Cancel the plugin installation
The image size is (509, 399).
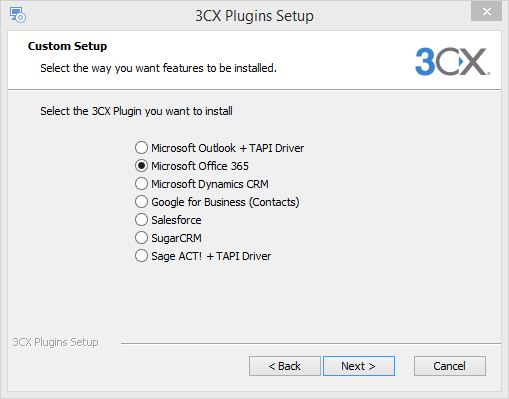point(450,366)
